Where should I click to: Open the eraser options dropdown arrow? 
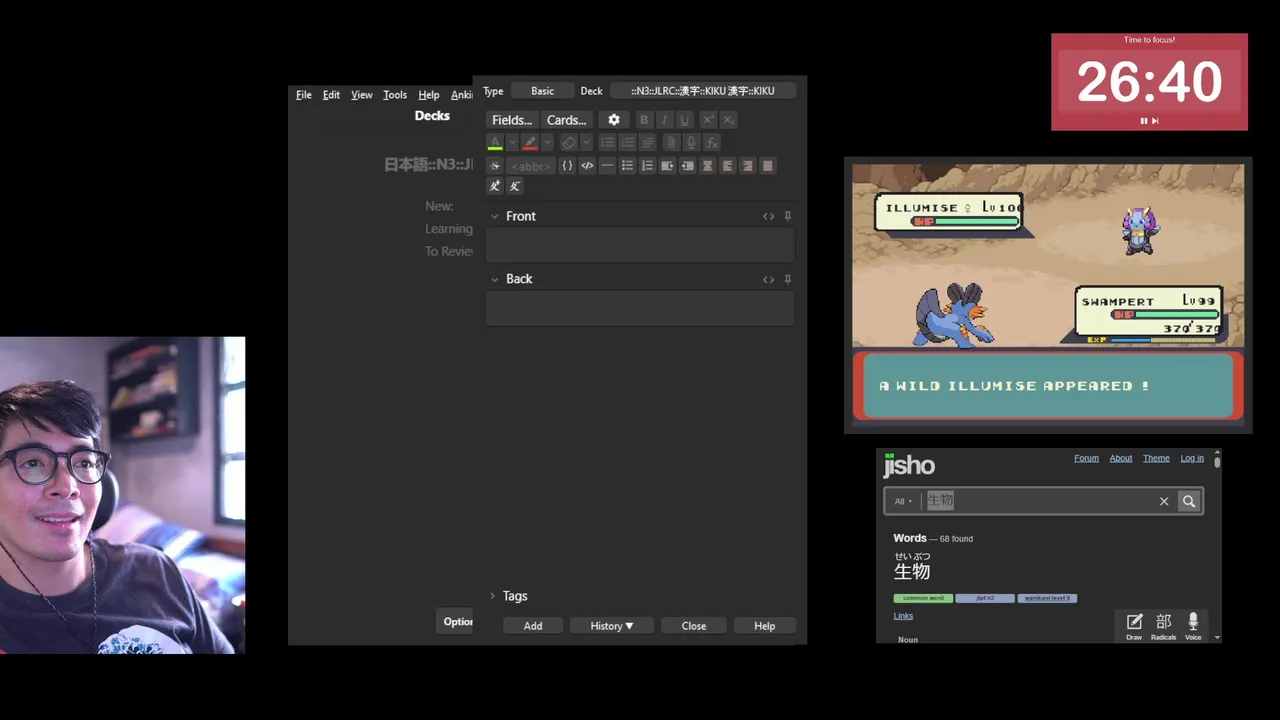click(586, 143)
